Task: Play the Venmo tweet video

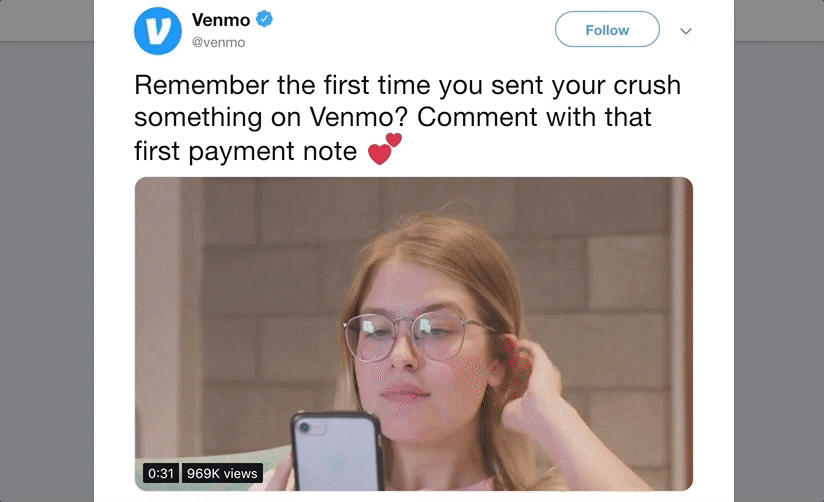Action: (x=414, y=334)
